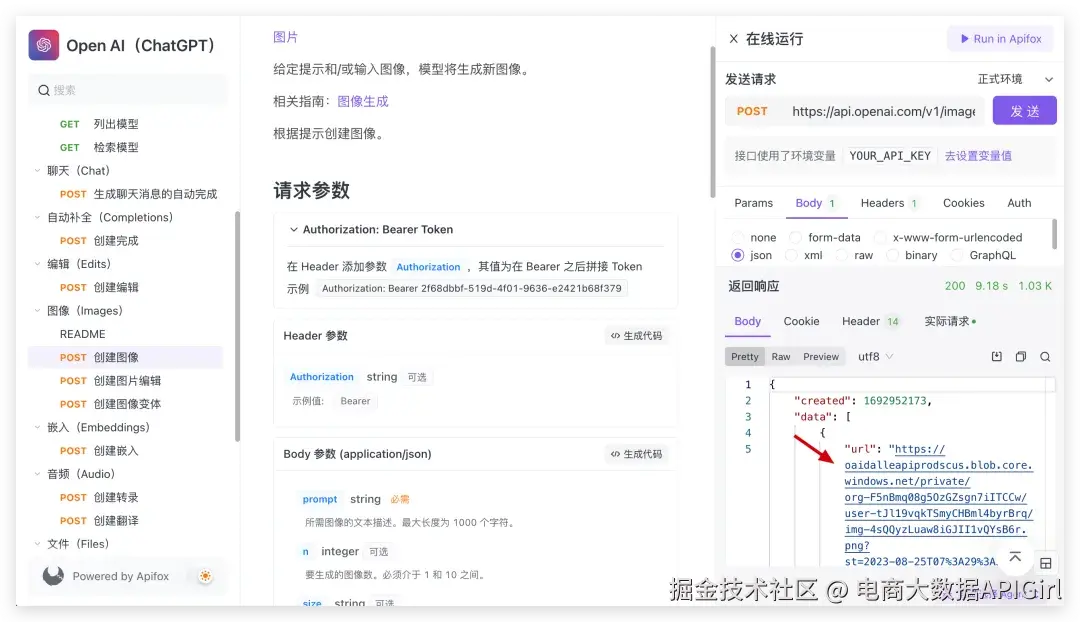Open the split layout panel icon

click(1044, 564)
